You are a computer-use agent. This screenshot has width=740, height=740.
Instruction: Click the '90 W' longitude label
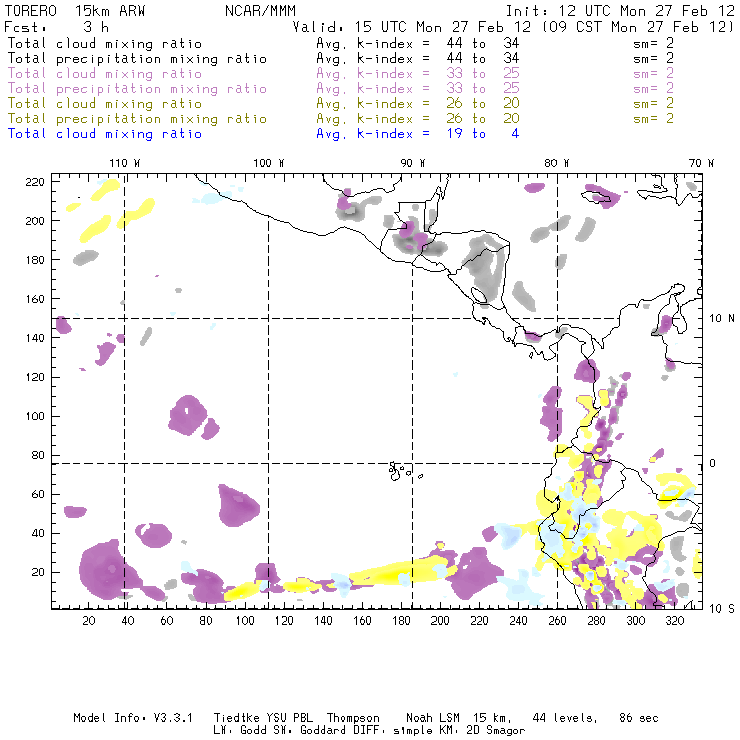(x=413, y=163)
